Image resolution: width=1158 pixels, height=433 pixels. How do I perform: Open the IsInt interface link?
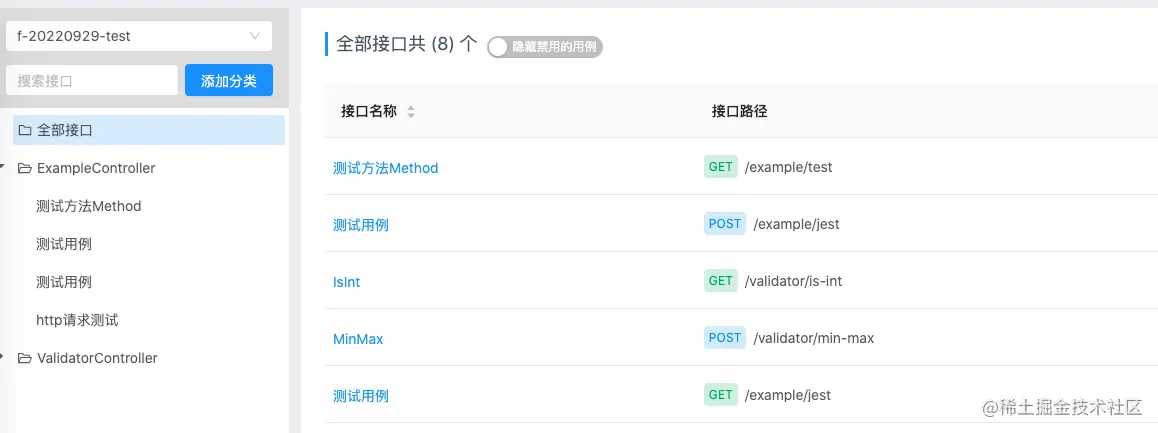(x=346, y=282)
